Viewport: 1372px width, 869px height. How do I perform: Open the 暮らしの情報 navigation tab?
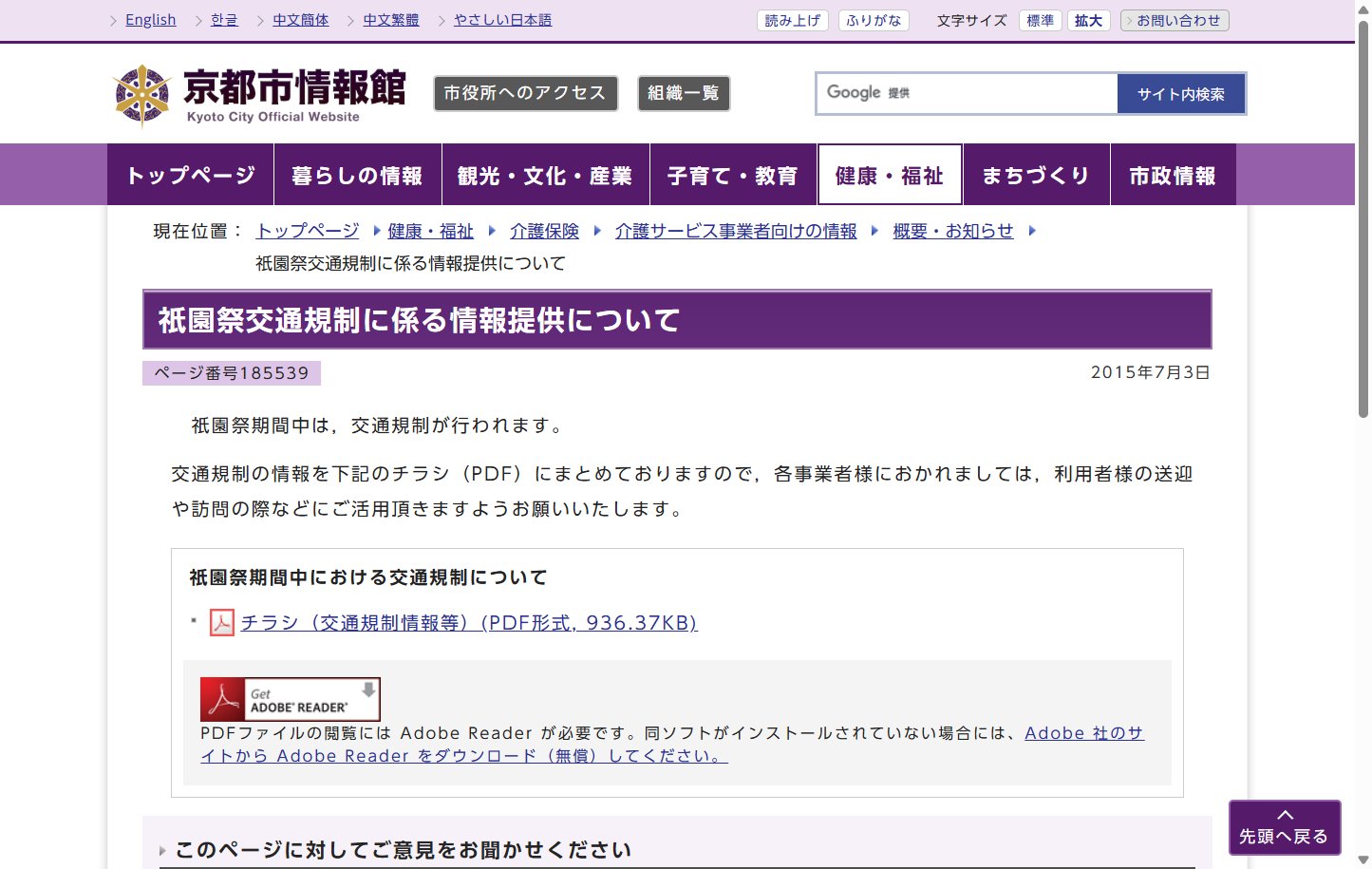click(357, 175)
